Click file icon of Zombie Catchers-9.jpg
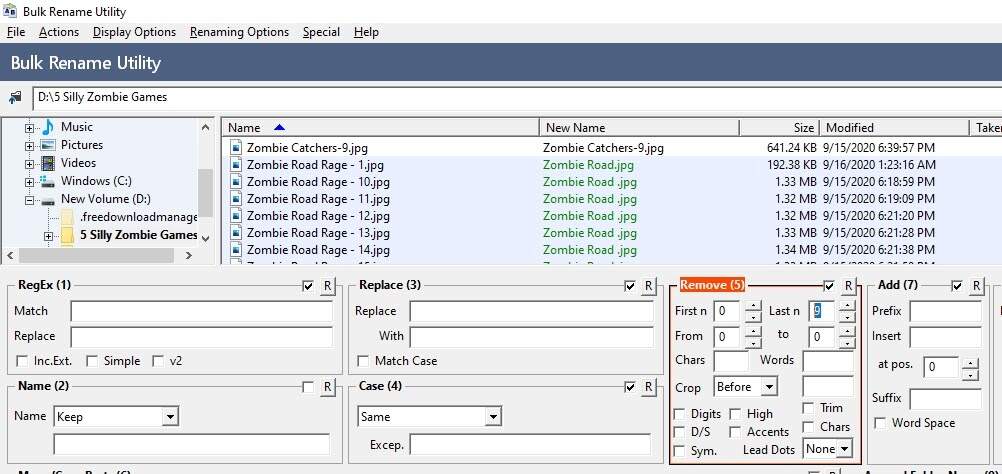 click(x=236, y=148)
